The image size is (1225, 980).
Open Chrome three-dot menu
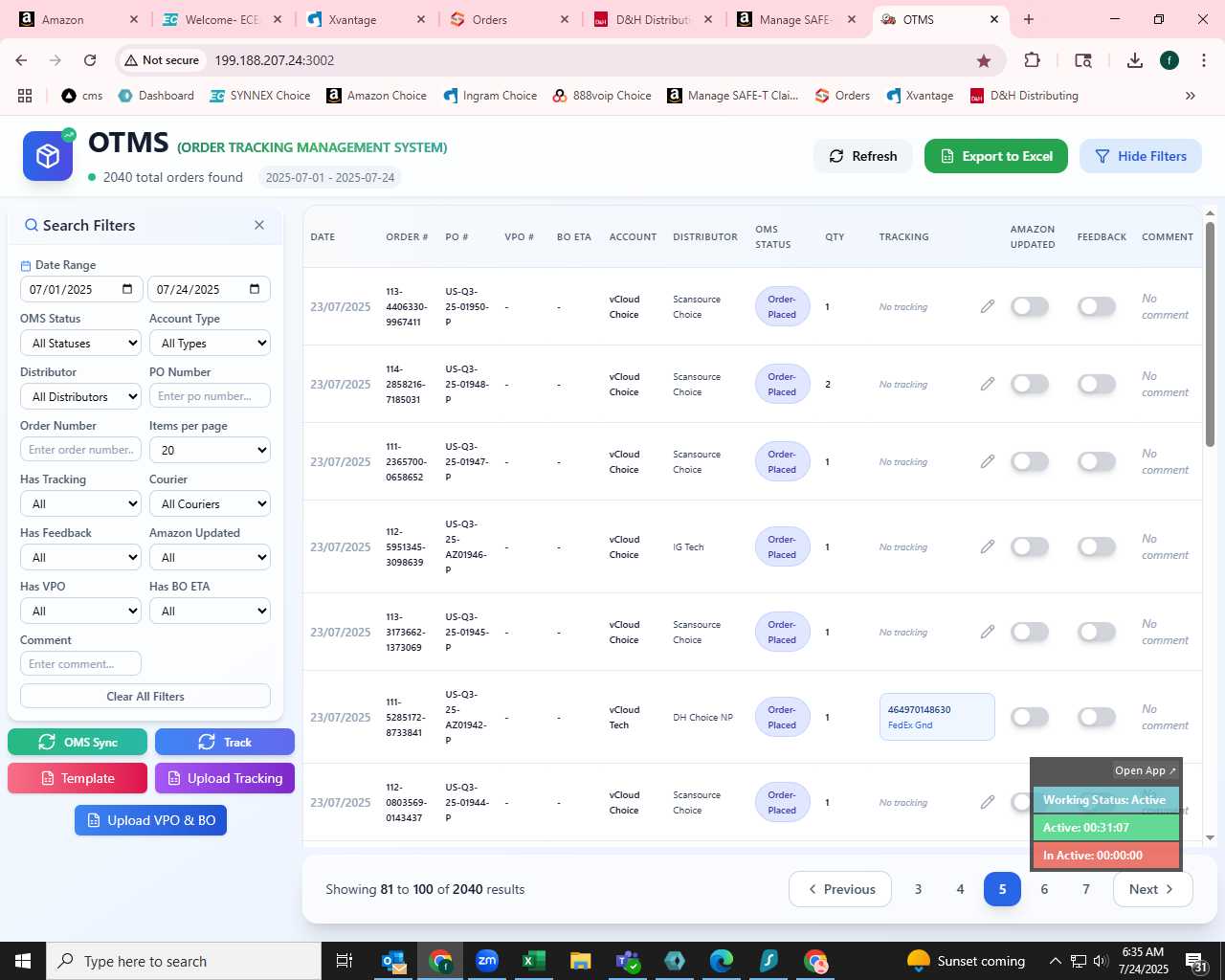coord(1203,60)
